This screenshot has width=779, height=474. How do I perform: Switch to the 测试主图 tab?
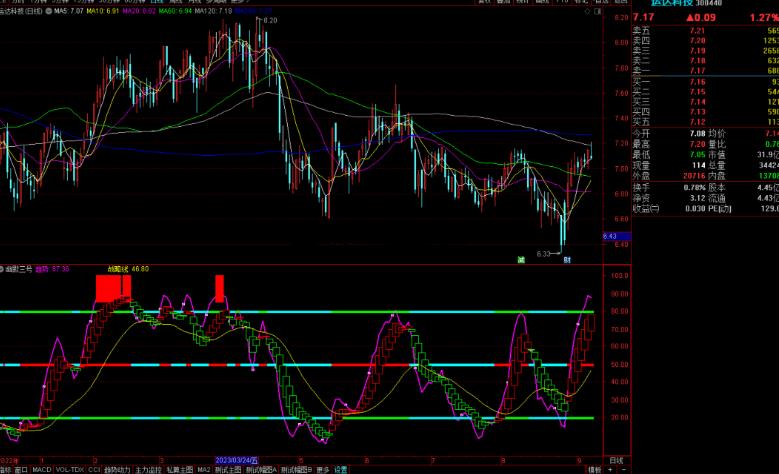coord(228,470)
